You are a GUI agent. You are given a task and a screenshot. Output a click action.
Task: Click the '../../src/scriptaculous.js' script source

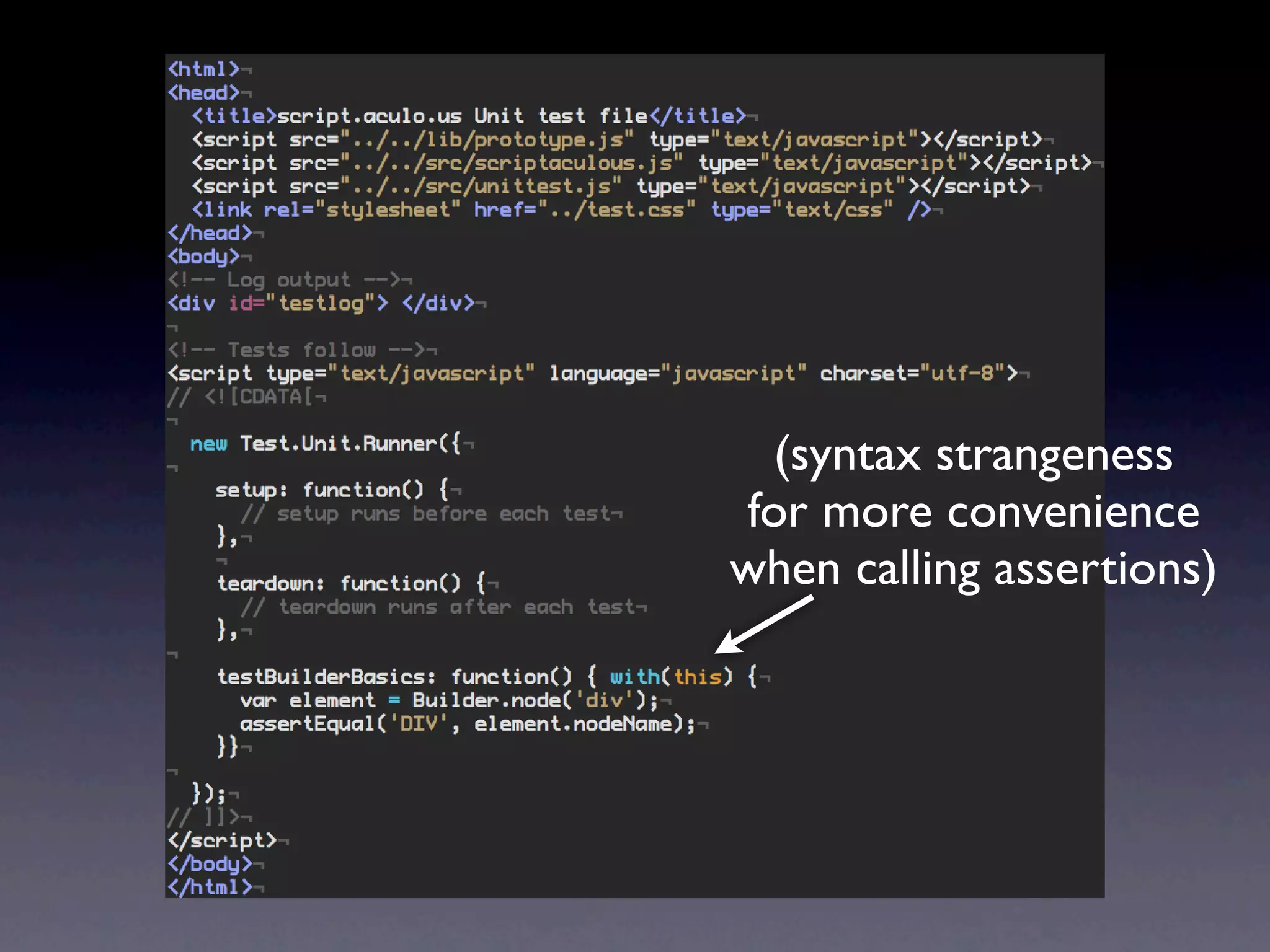point(512,163)
